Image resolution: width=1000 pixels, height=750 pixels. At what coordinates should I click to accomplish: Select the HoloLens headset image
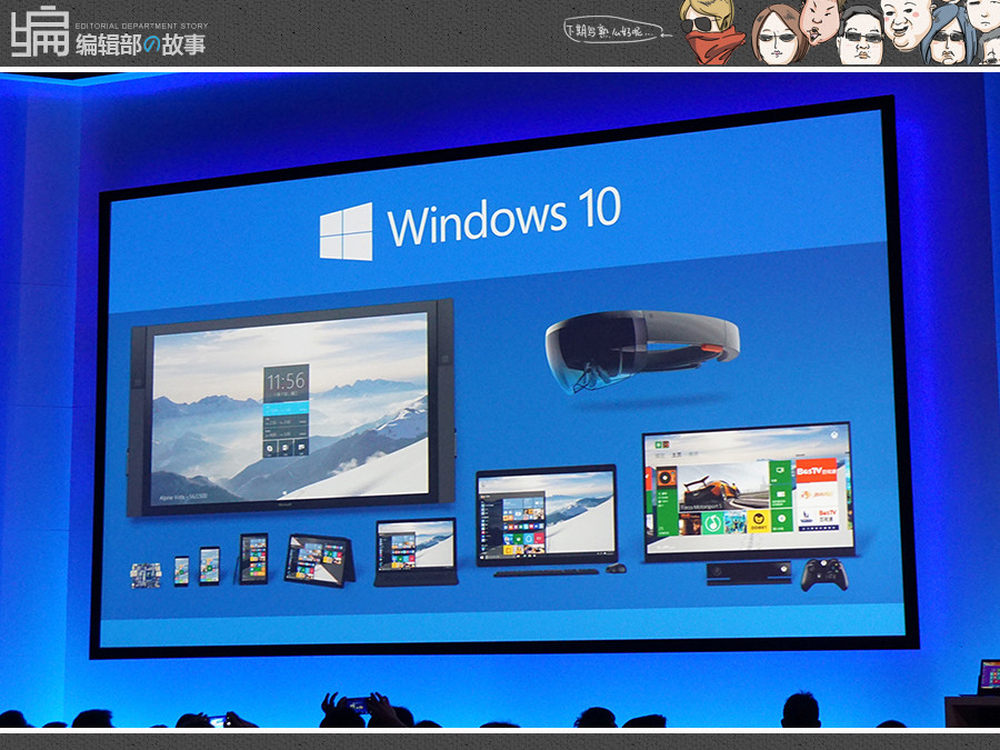click(641, 351)
